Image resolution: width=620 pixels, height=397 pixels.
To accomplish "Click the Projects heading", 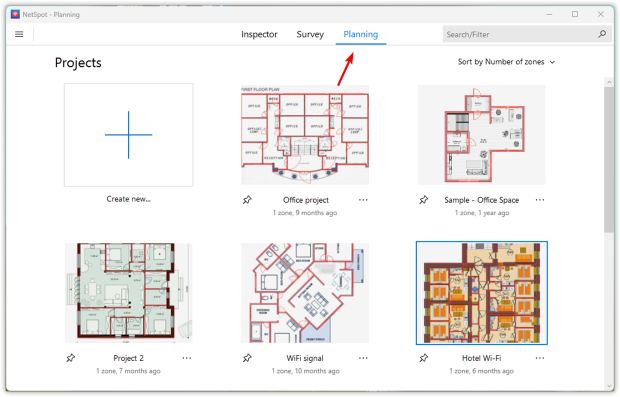I will (x=78, y=62).
